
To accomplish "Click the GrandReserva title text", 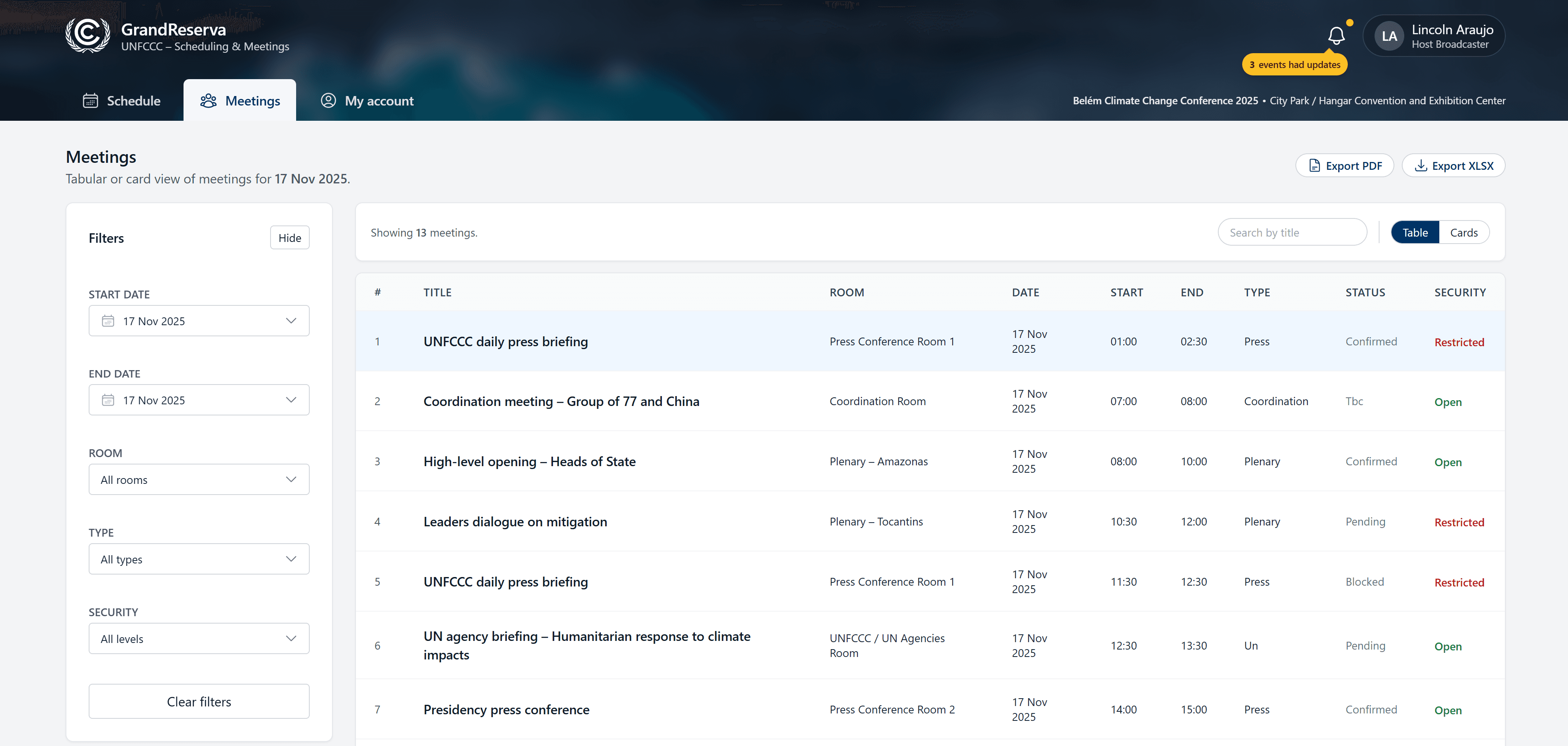I will pyautogui.click(x=174, y=29).
